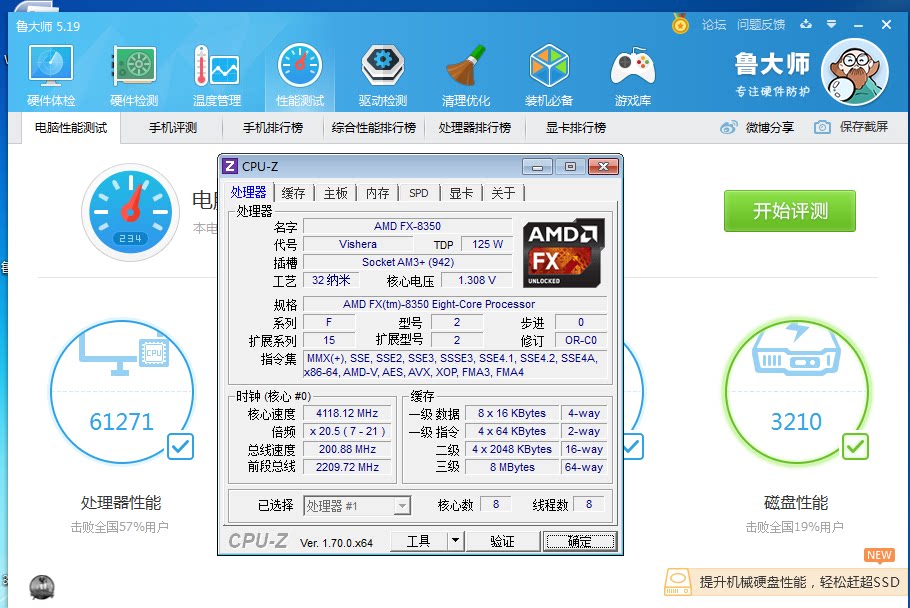The height and width of the screenshot is (608, 910).
Task: Open the 工具 button dropdown arrow
Action: click(456, 541)
